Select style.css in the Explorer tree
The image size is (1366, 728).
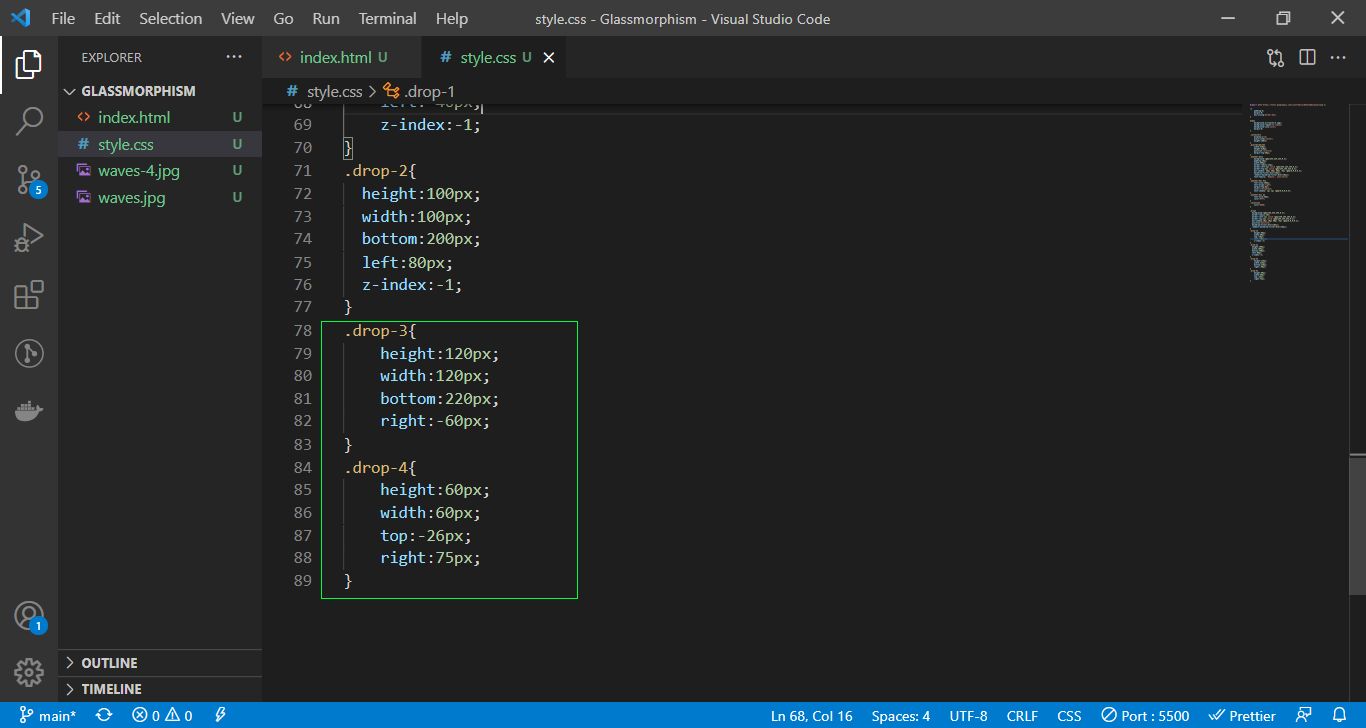[x=160, y=144]
